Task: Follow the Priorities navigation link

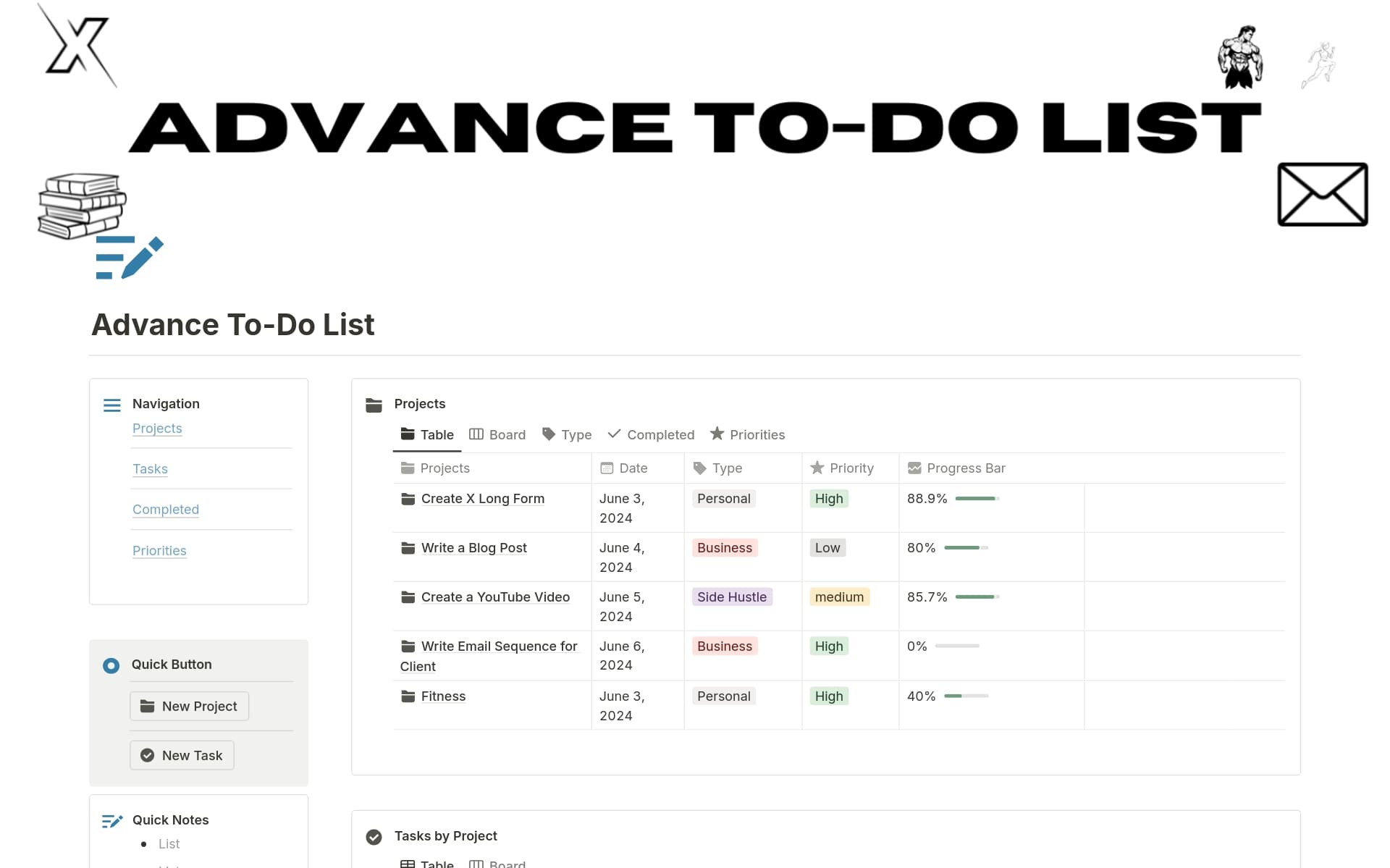Action: tap(159, 551)
